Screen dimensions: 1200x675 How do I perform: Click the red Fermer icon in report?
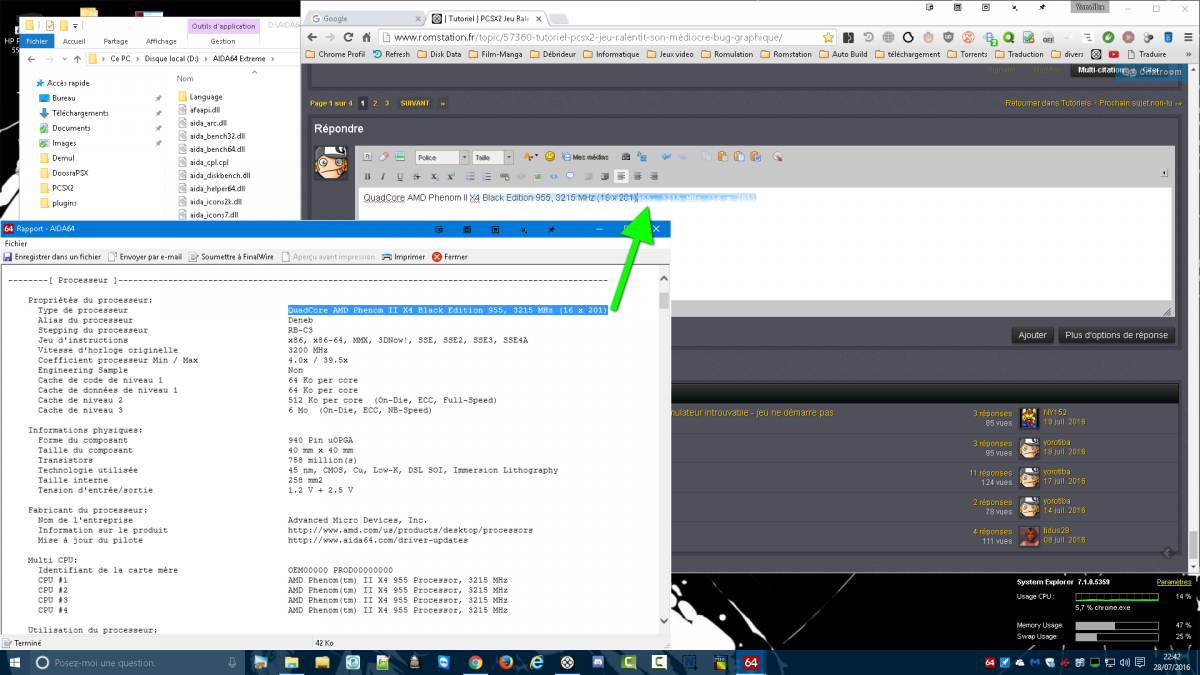449,257
